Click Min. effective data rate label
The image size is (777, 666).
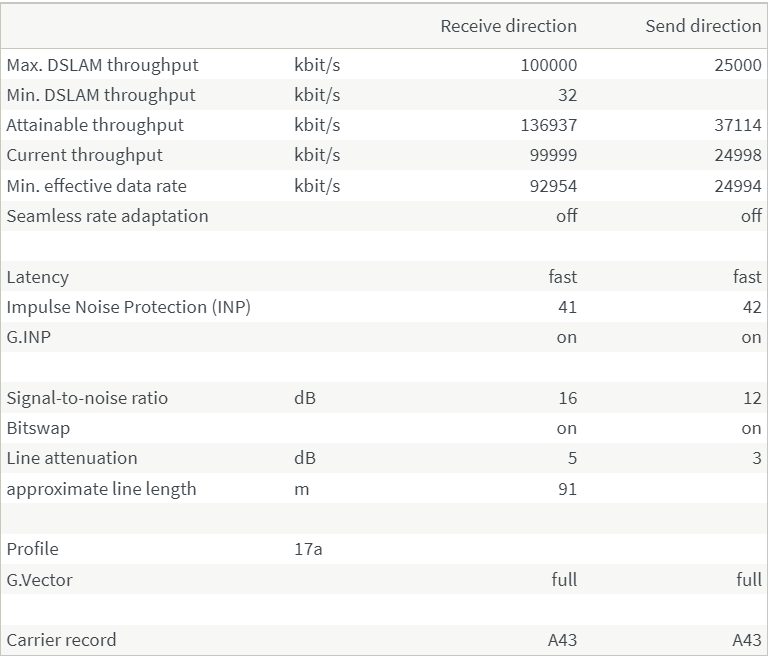tap(96, 186)
